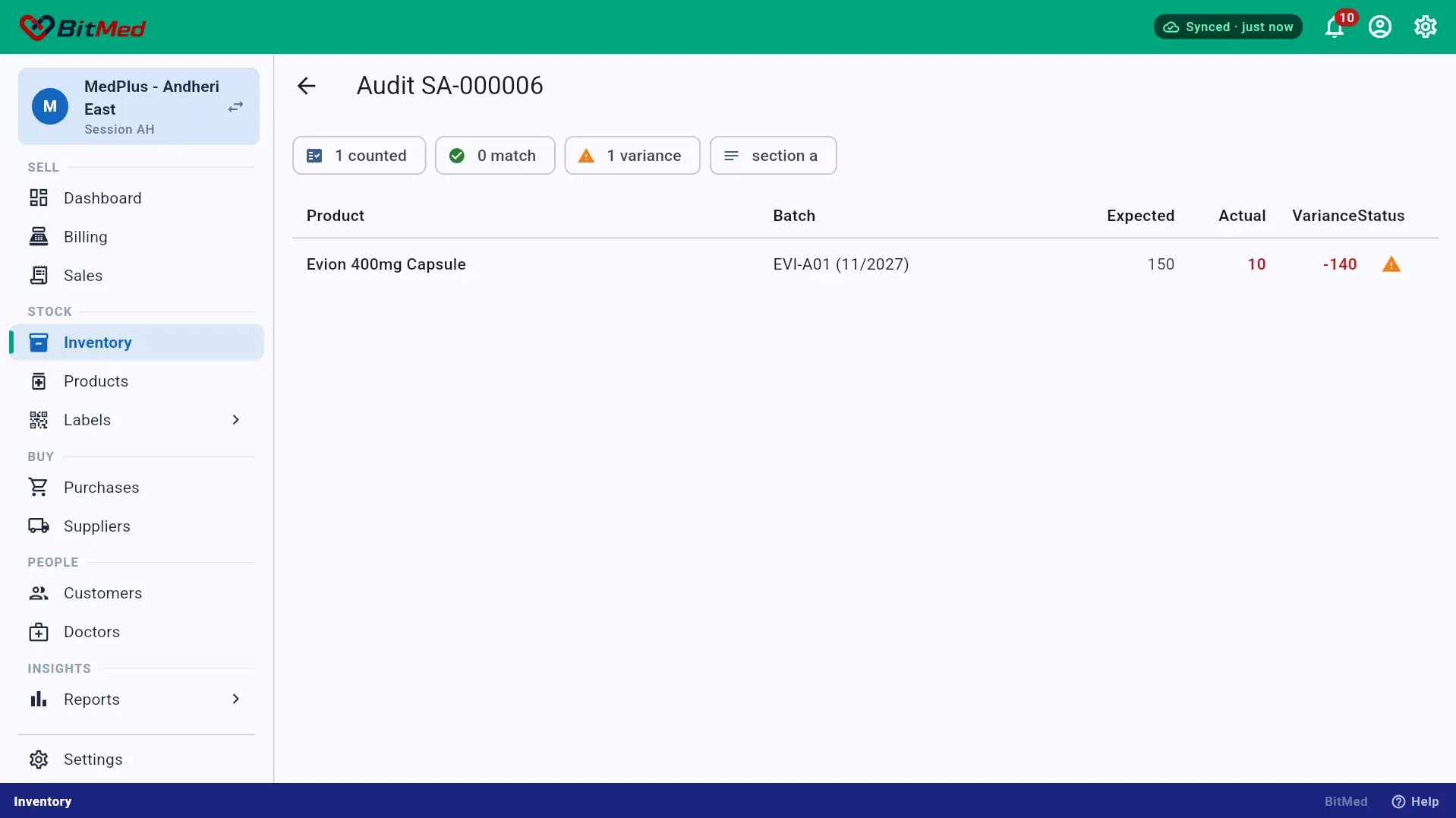
Task: Click the sidebar Settings gear icon
Action: click(39, 760)
